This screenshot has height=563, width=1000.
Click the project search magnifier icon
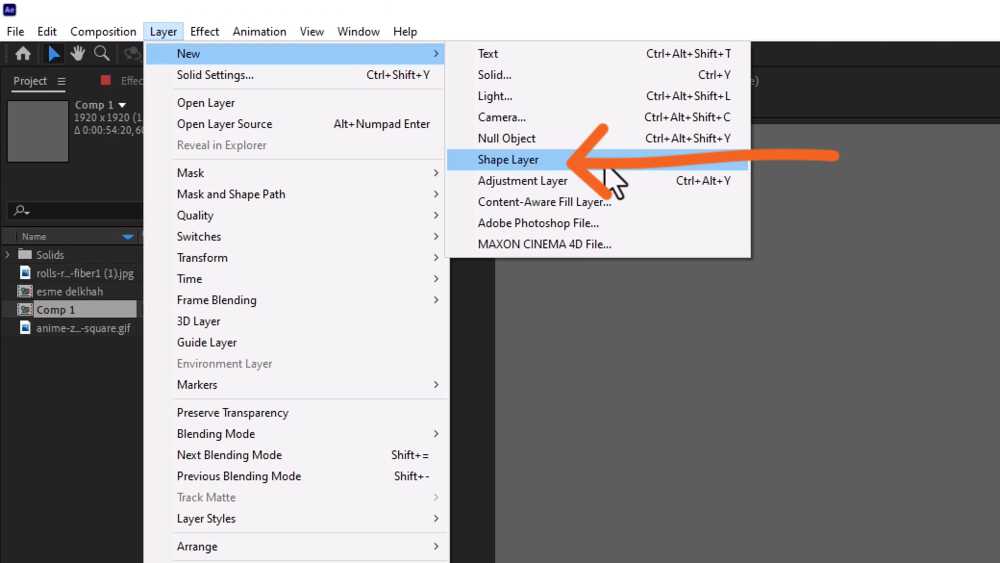tap(21, 210)
